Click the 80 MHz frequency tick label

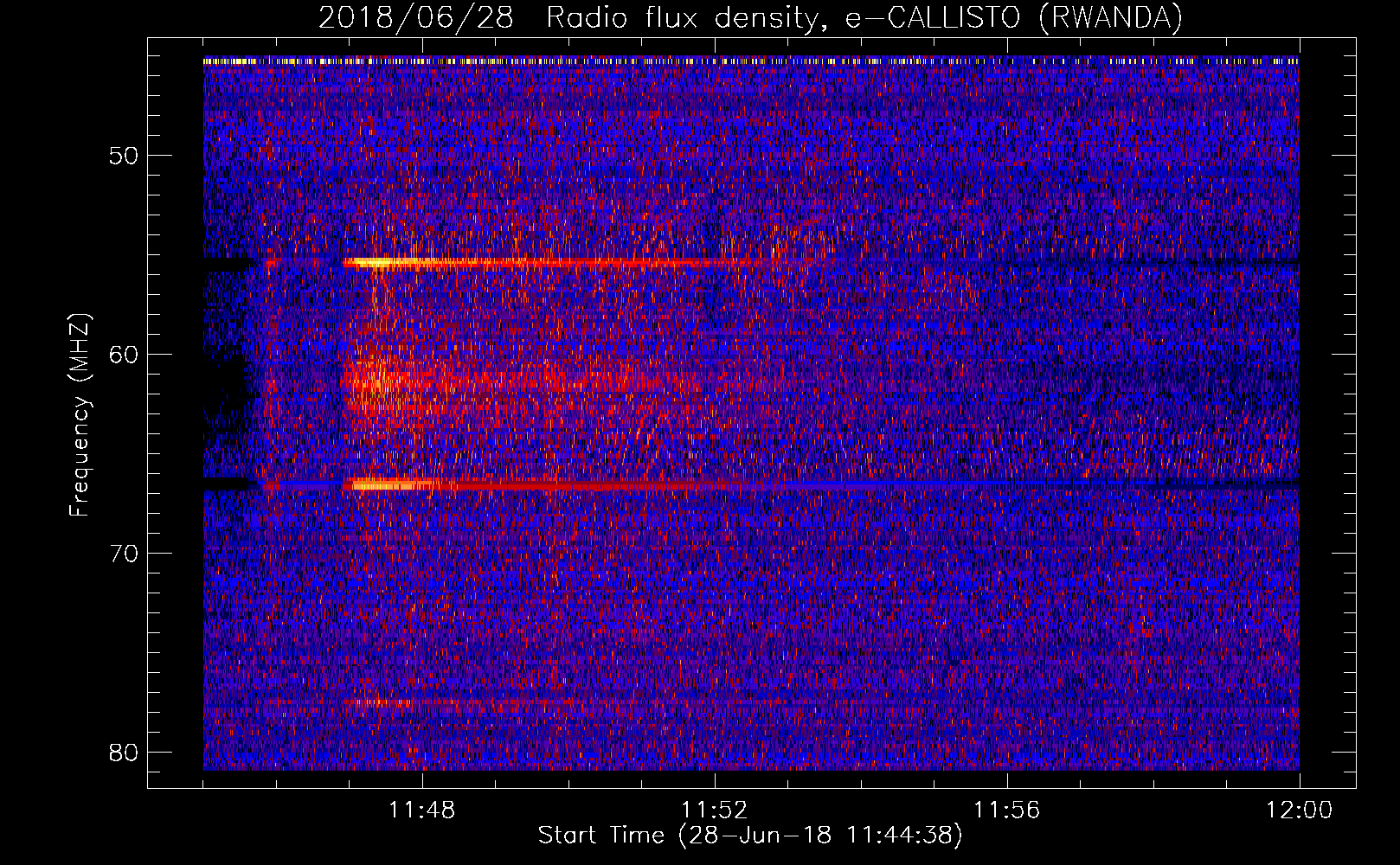pos(125,752)
